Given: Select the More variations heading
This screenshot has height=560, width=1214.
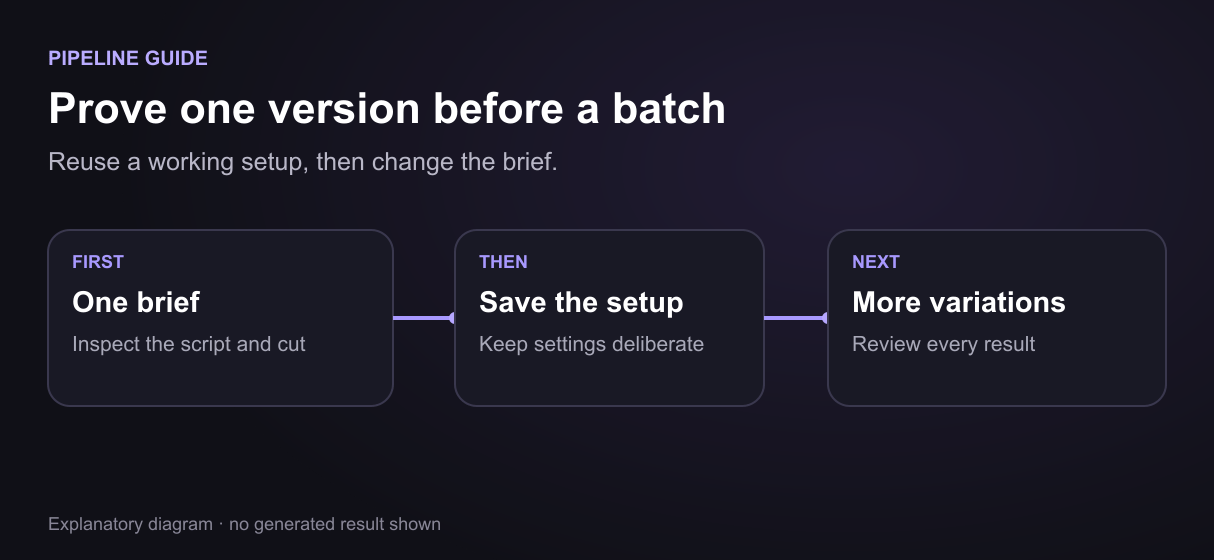Looking at the screenshot, I should point(959,302).
